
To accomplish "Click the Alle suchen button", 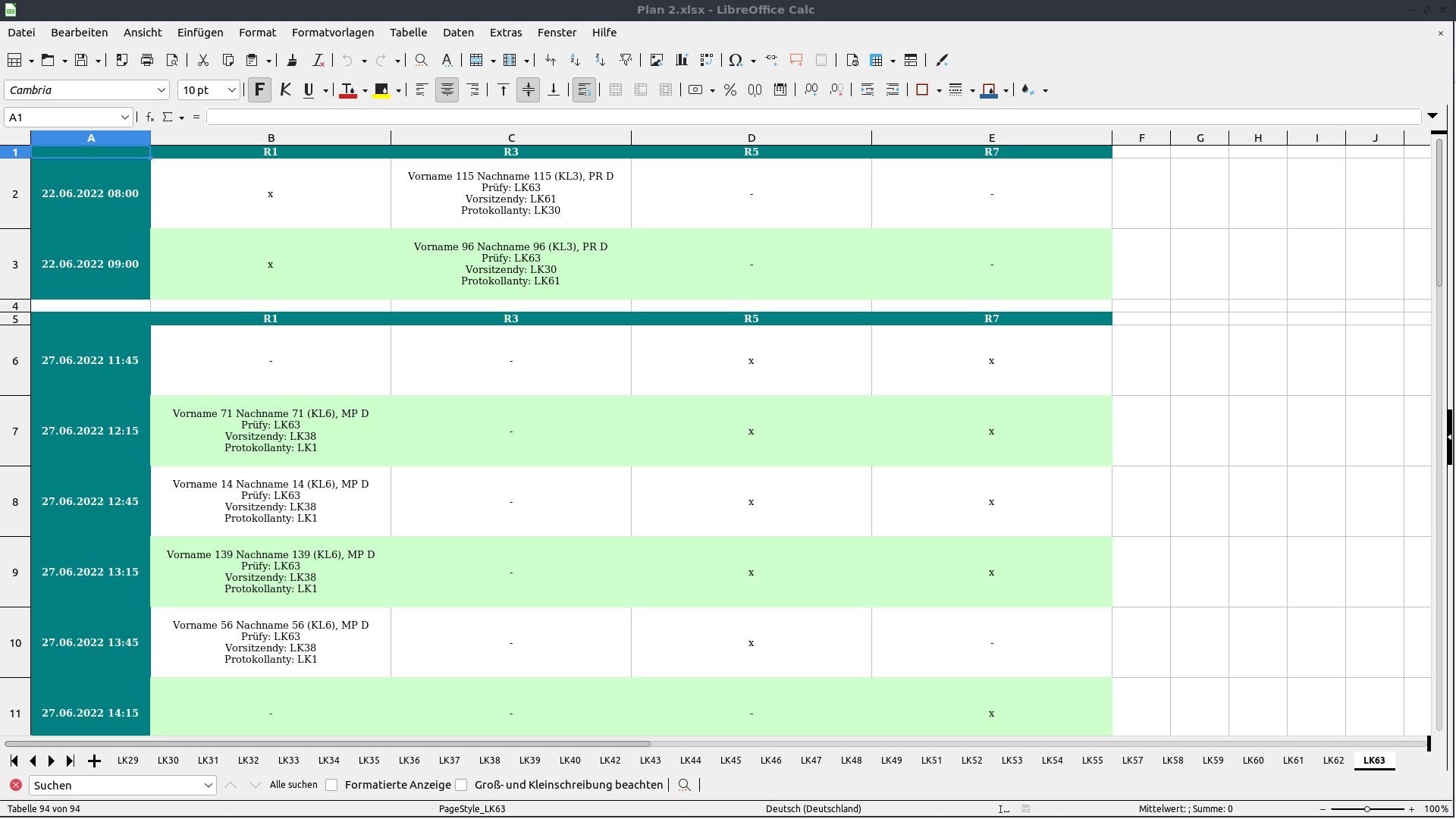I will (293, 785).
